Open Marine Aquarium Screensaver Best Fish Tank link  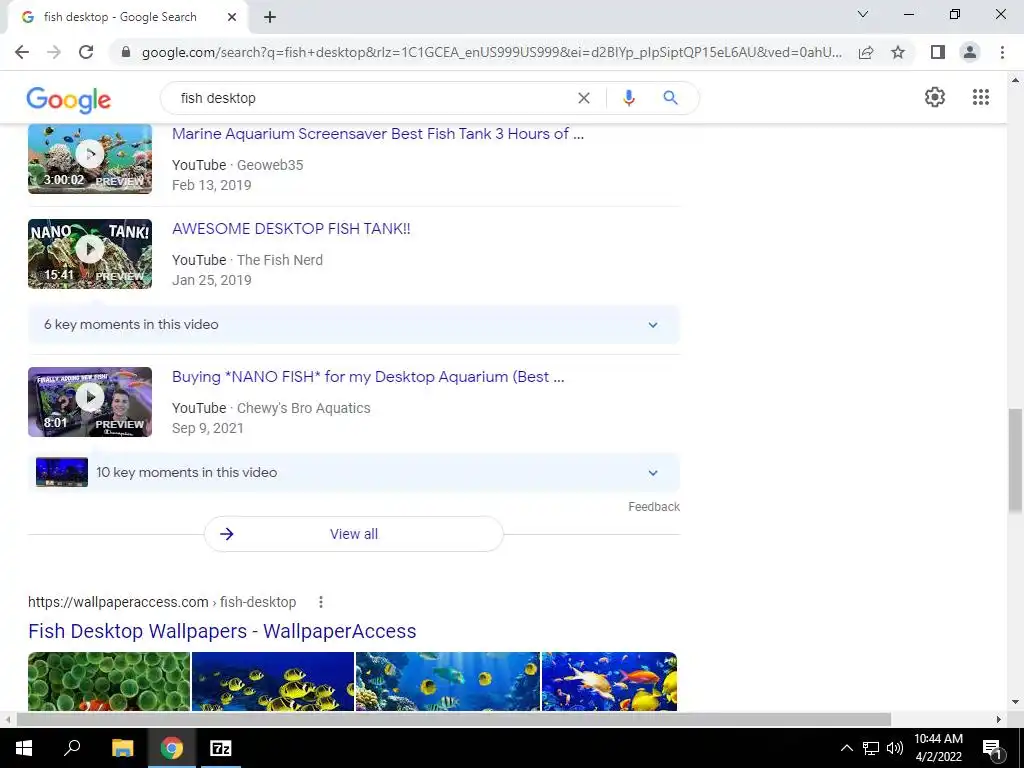[x=378, y=134]
